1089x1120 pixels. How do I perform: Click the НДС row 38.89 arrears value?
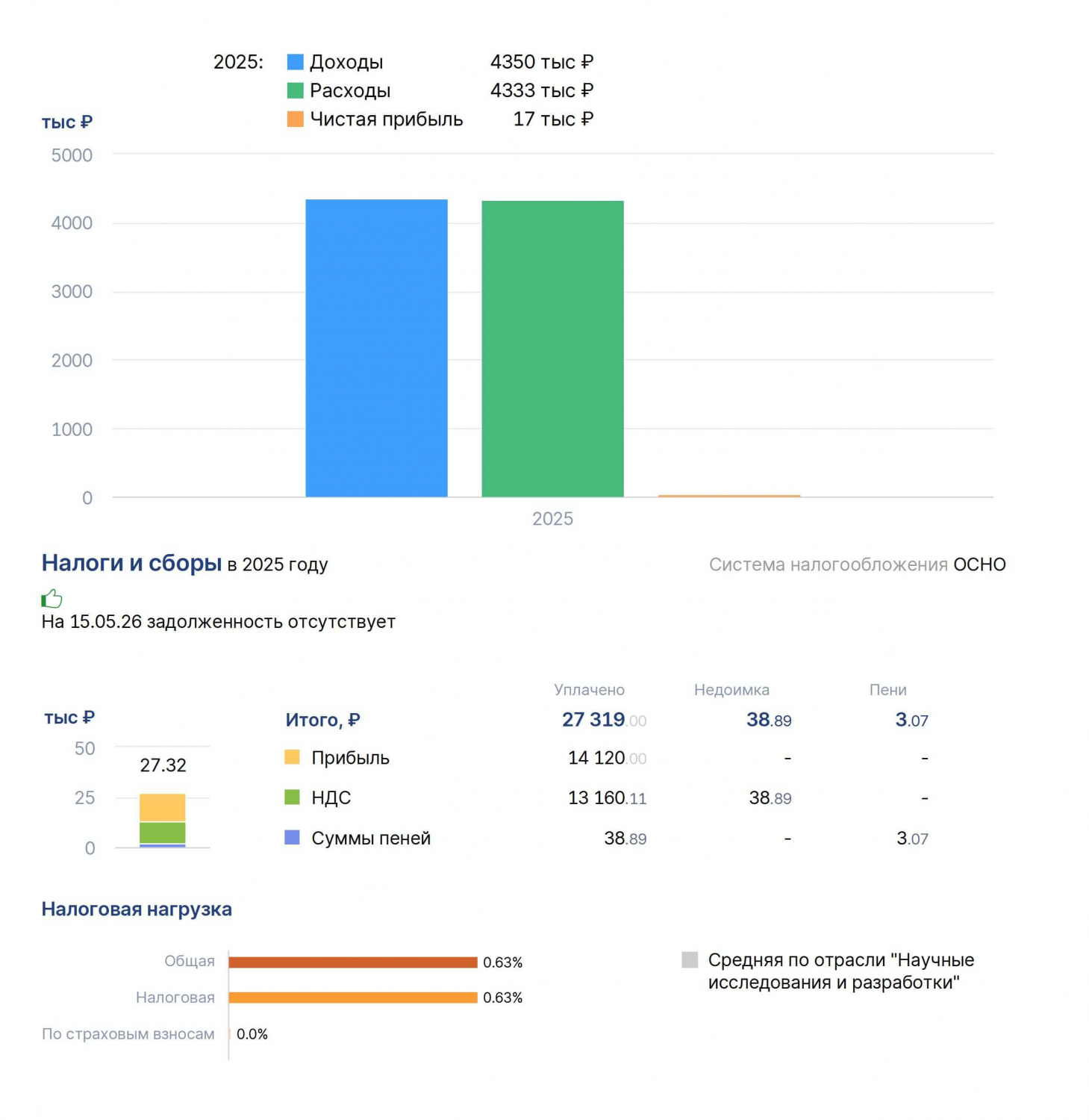770,798
